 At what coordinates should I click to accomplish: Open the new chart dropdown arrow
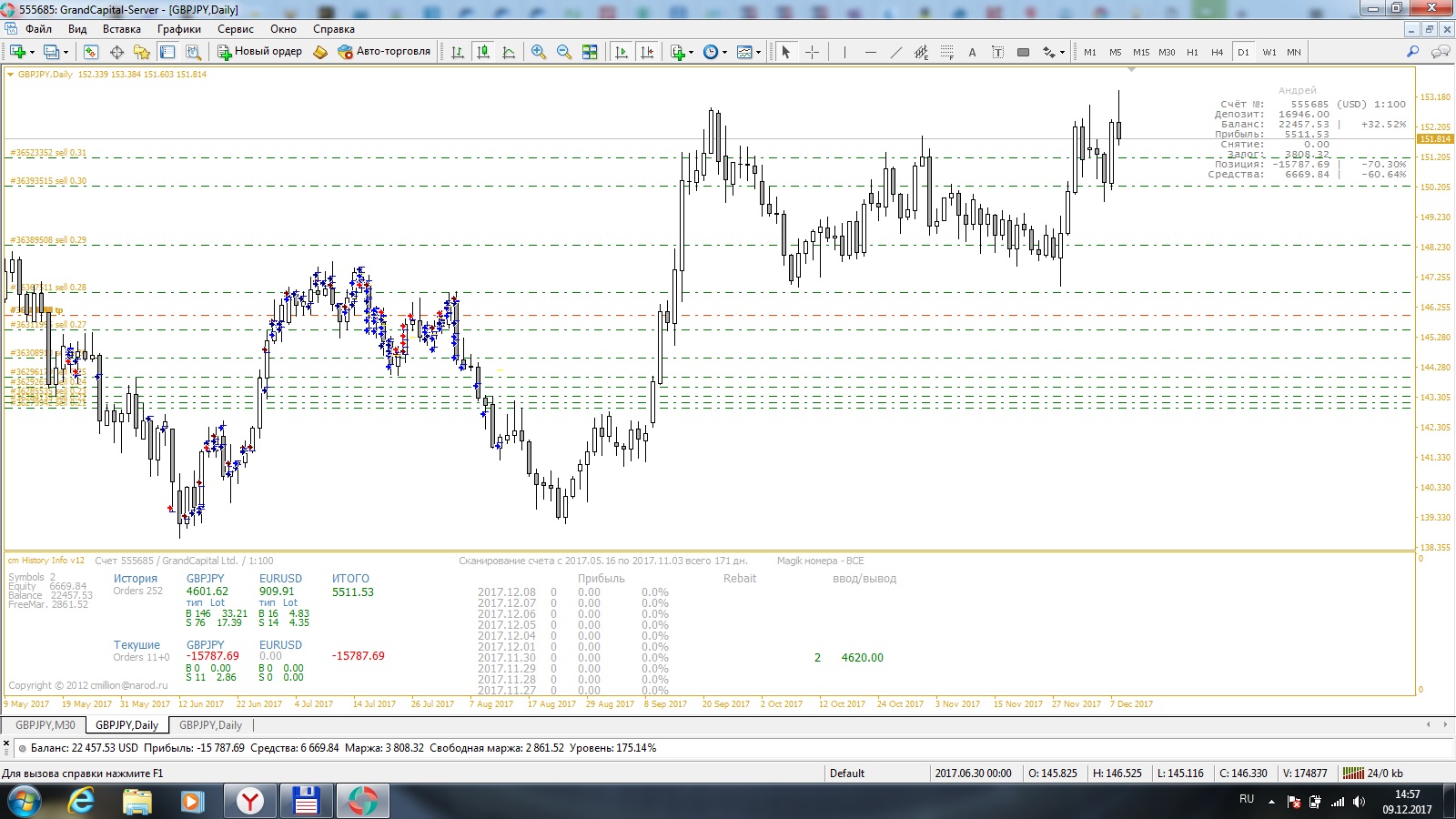31,52
